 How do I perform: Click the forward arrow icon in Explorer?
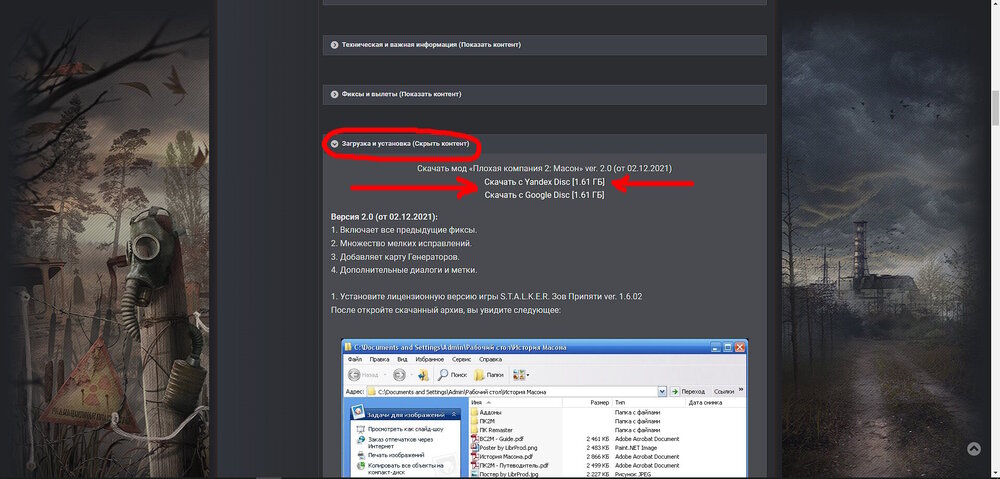click(x=399, y=375)
